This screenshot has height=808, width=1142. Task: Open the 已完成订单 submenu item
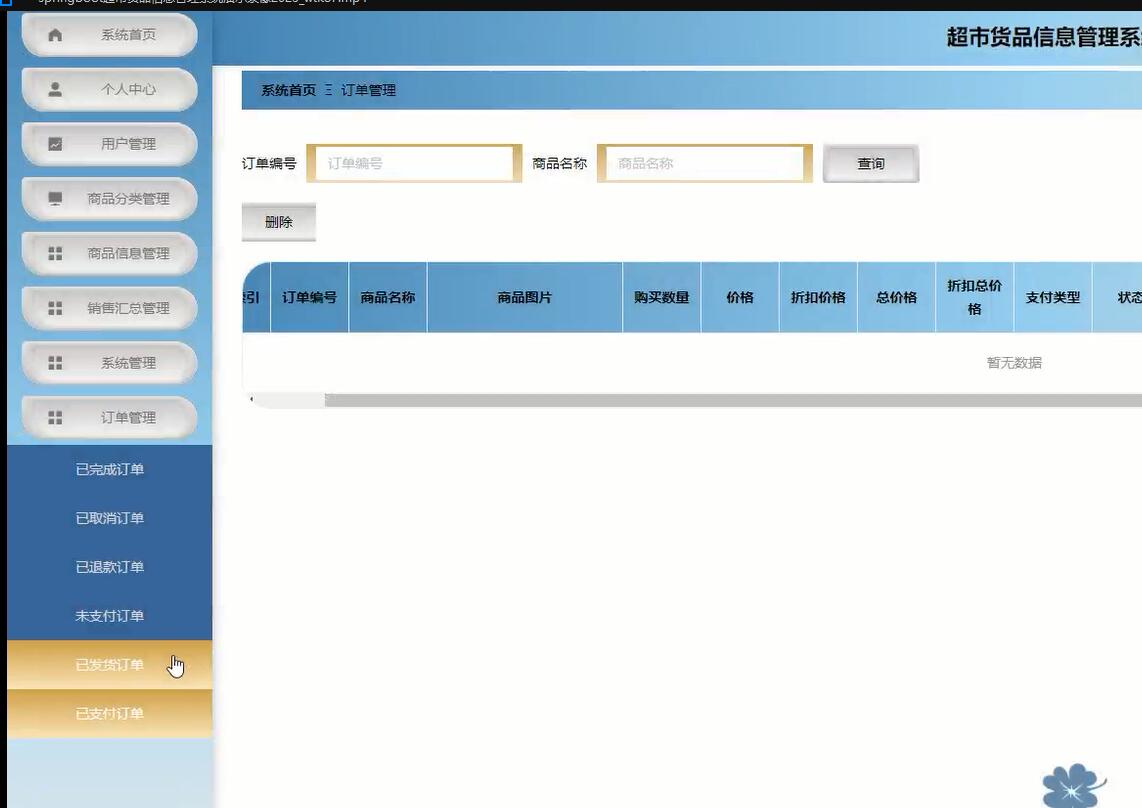[108, 468]
